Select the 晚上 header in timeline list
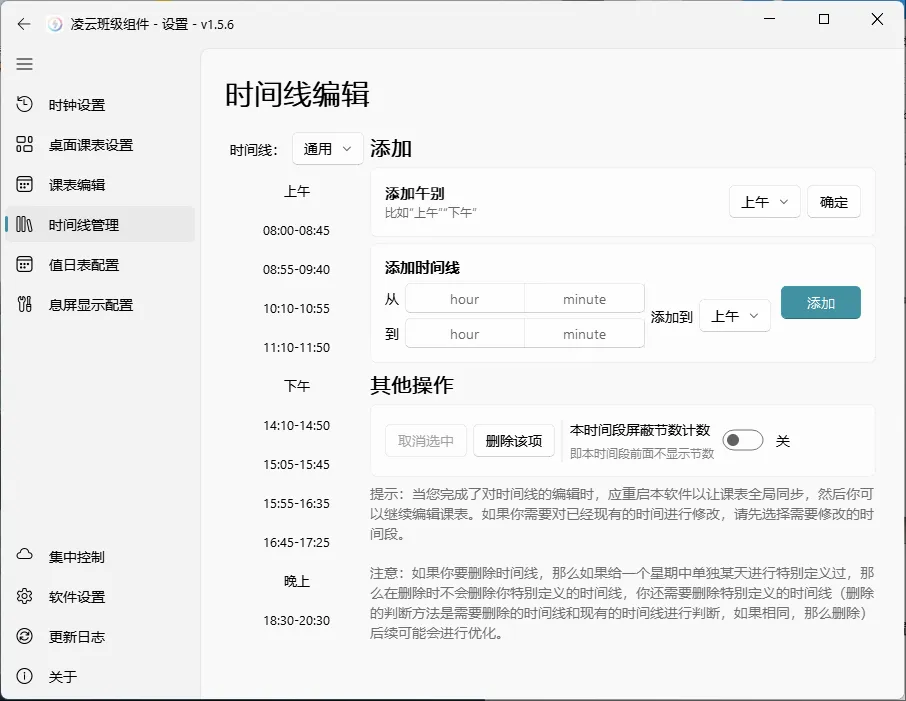 pos(296,581)
